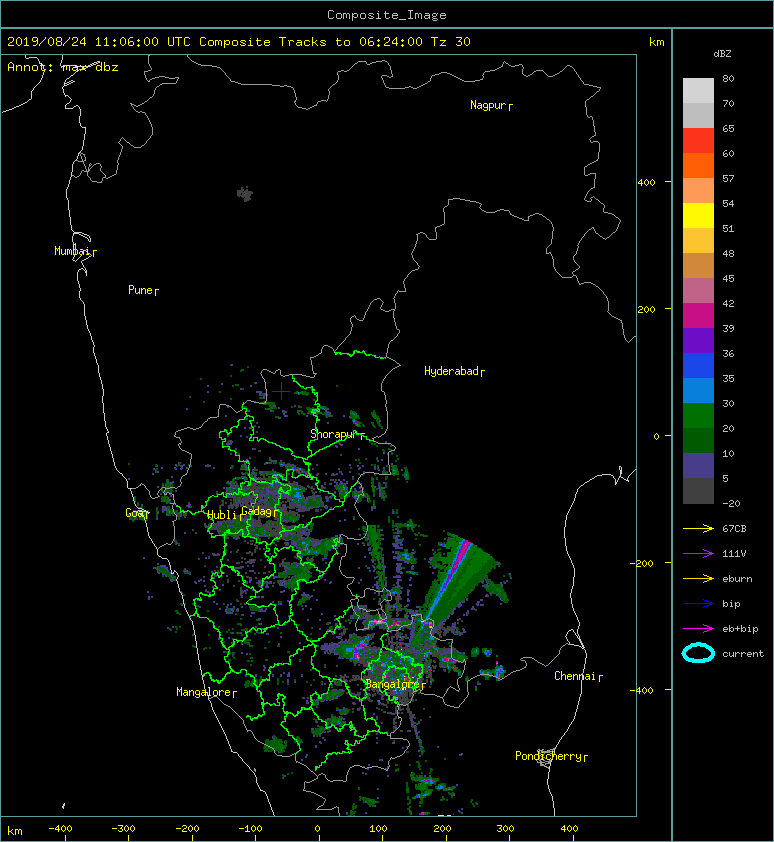This screenshot has width=774, height=842.
Task: Select the slate 5 dBZ color swatch
Action: [x=698, y=466]
